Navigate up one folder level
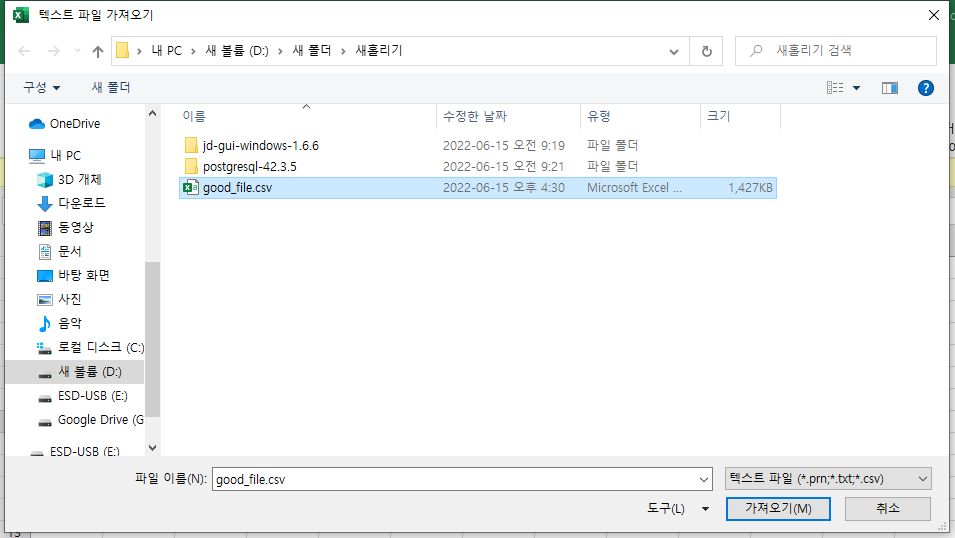Screen dimensions: 955x538 click(x=97, y=52)
